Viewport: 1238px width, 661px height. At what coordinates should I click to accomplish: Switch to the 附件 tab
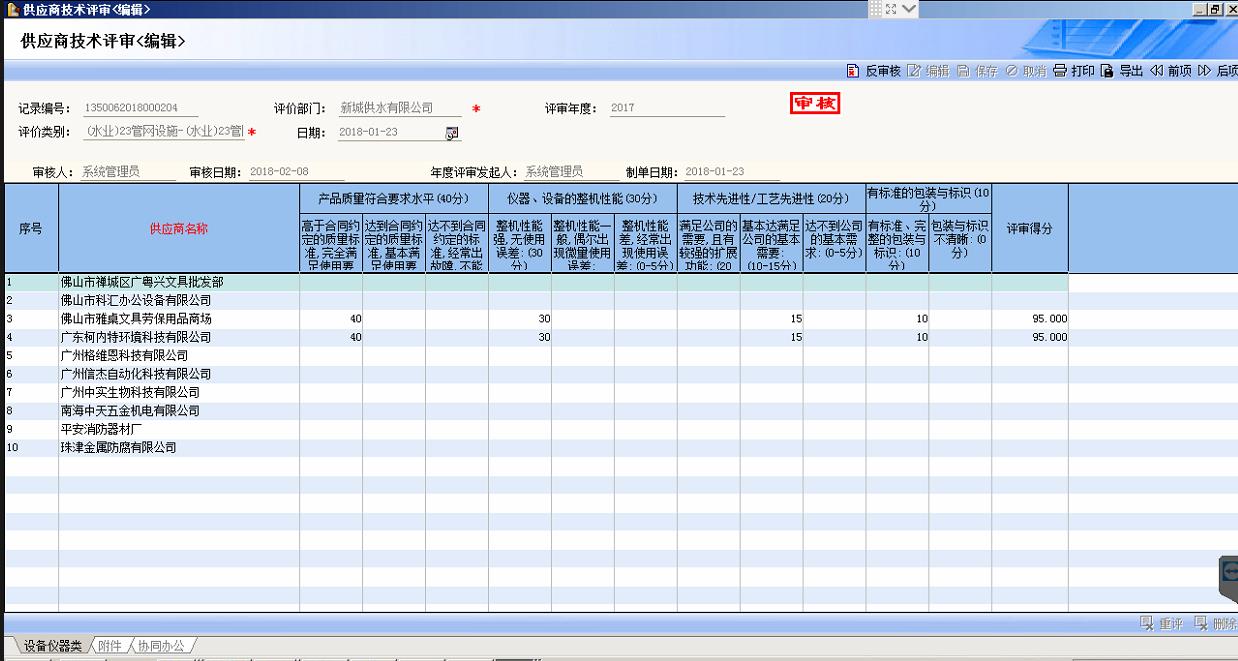(110, 646)
